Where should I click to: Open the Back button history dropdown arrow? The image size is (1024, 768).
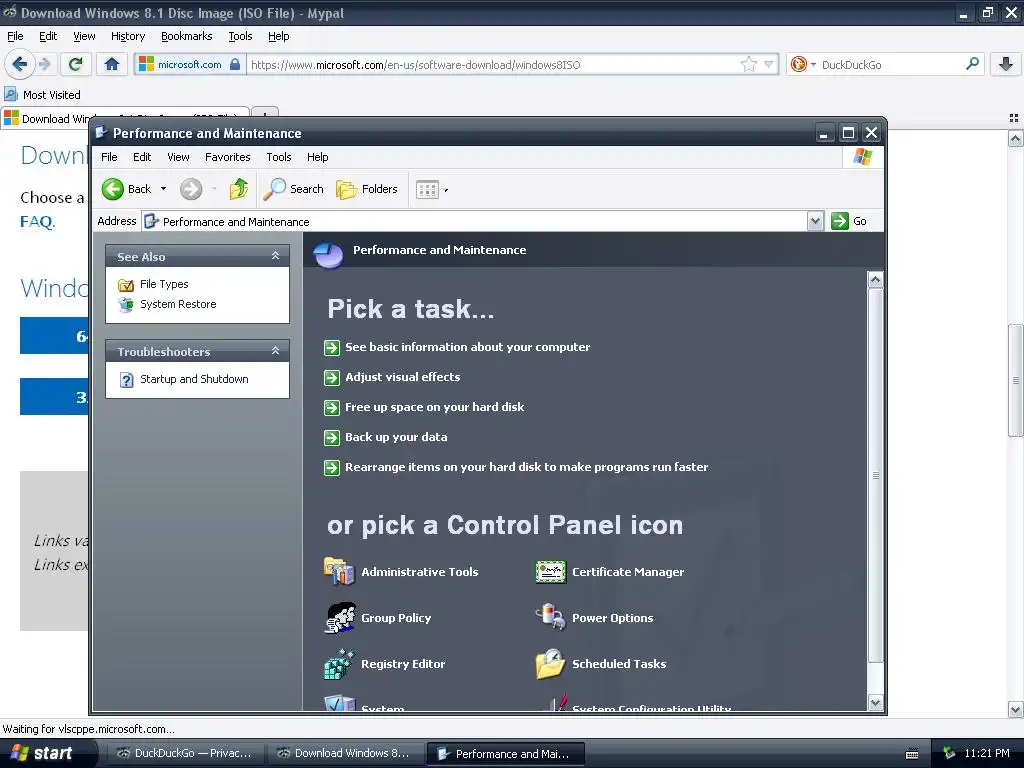tap(163, 189)
